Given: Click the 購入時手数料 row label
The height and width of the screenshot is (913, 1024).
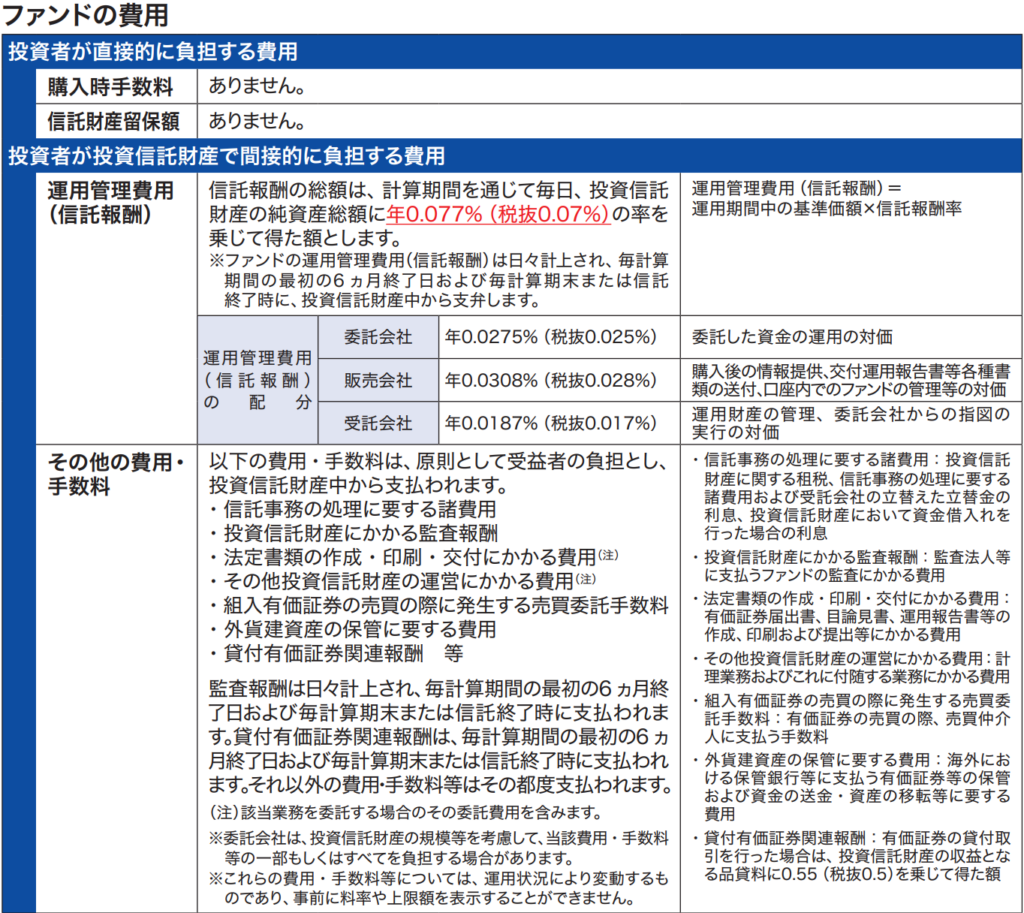Looking at the screenshot, I should coord(110,87).
